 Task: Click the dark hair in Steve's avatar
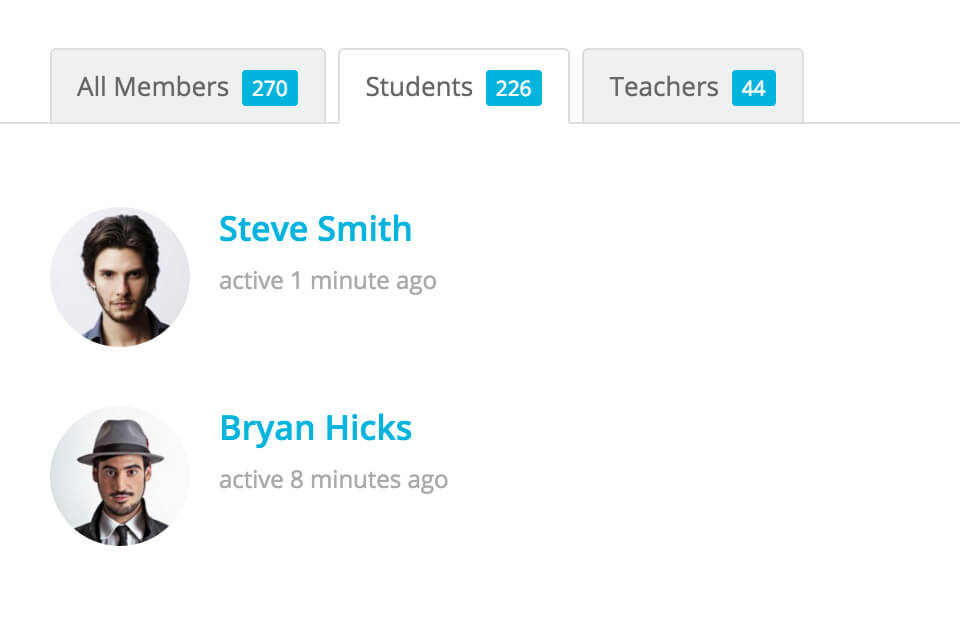tap(119, 236)
